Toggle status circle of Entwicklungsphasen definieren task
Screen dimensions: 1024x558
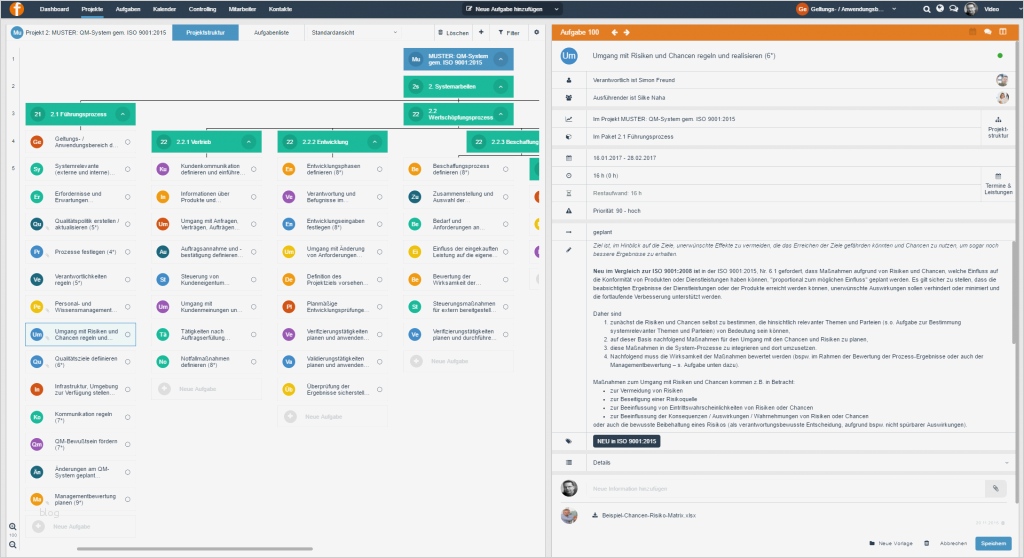(379, 169)
